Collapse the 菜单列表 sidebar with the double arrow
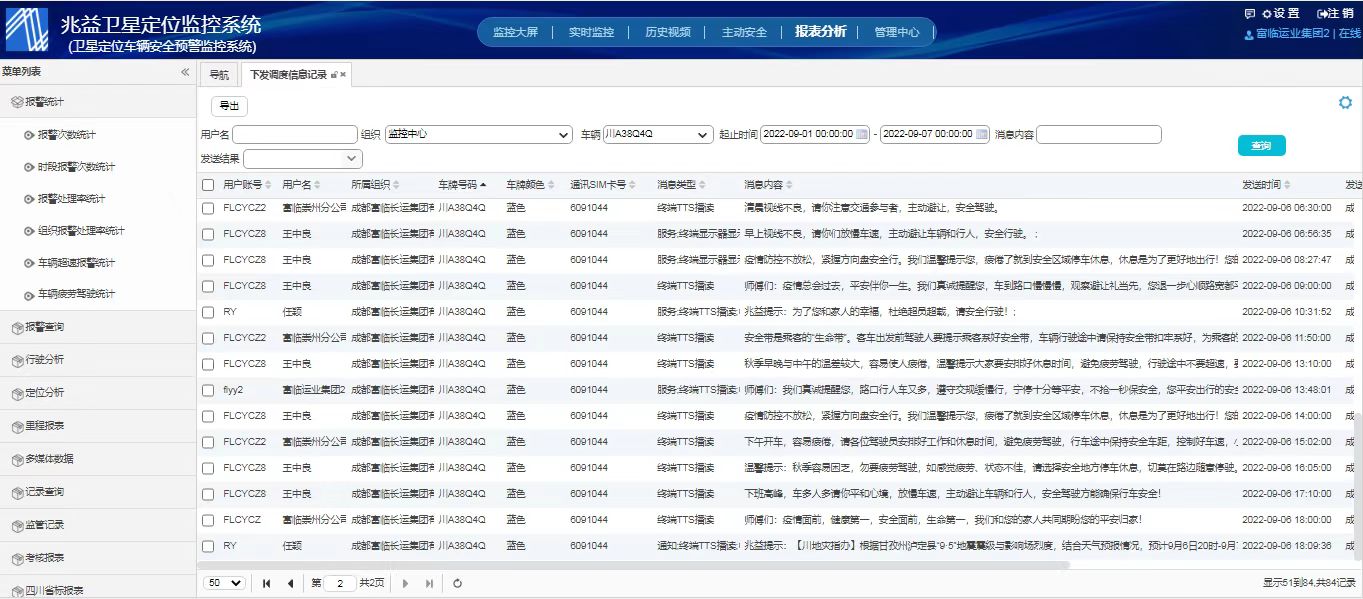The image size is (1363, 599). (x=185, y=72)
